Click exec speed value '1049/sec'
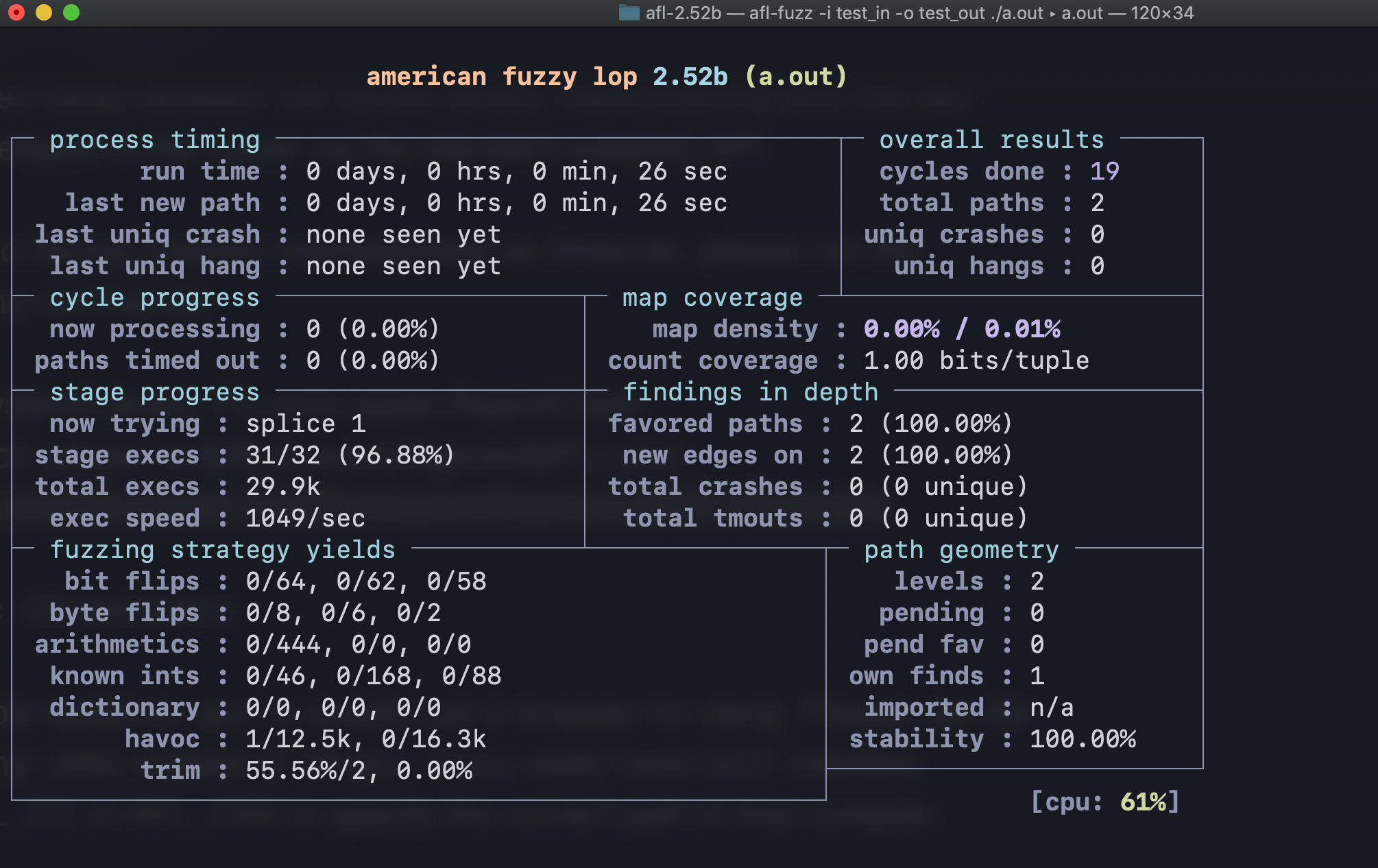 [x=306, y=518]
